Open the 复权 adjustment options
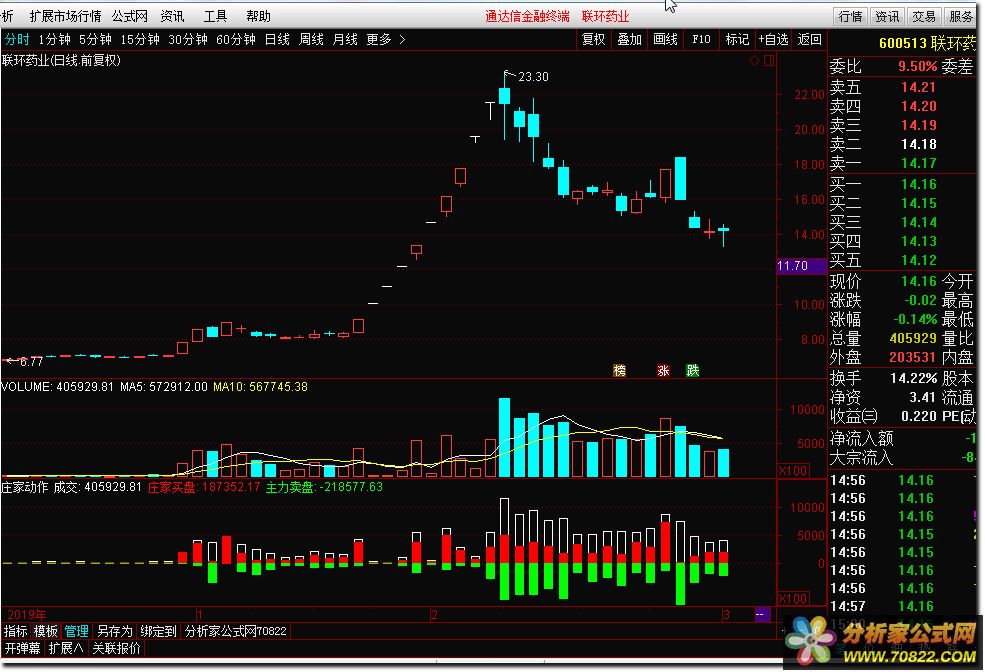The image size is (985, 672). click(x=593, y=40)
